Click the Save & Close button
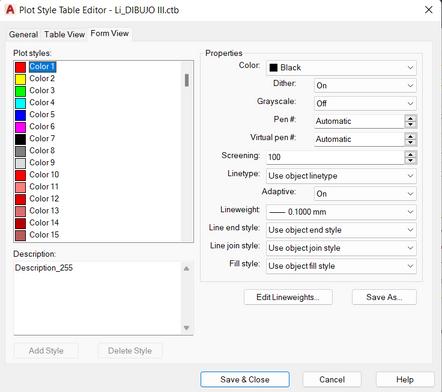This screenshot has width=442, height=392. click(x=245, y=379)
